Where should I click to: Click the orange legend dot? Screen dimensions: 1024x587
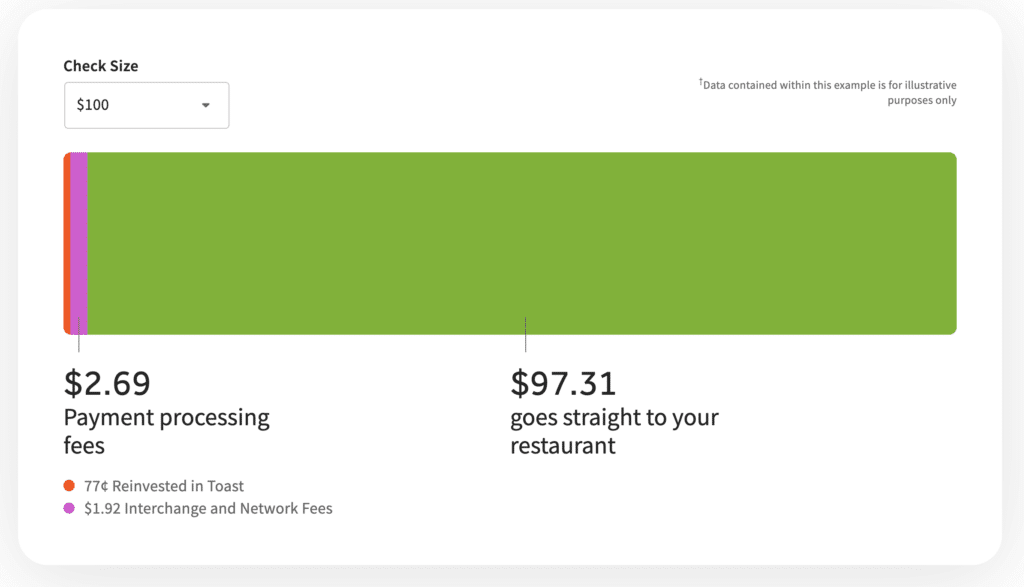(x=69, y=486)
